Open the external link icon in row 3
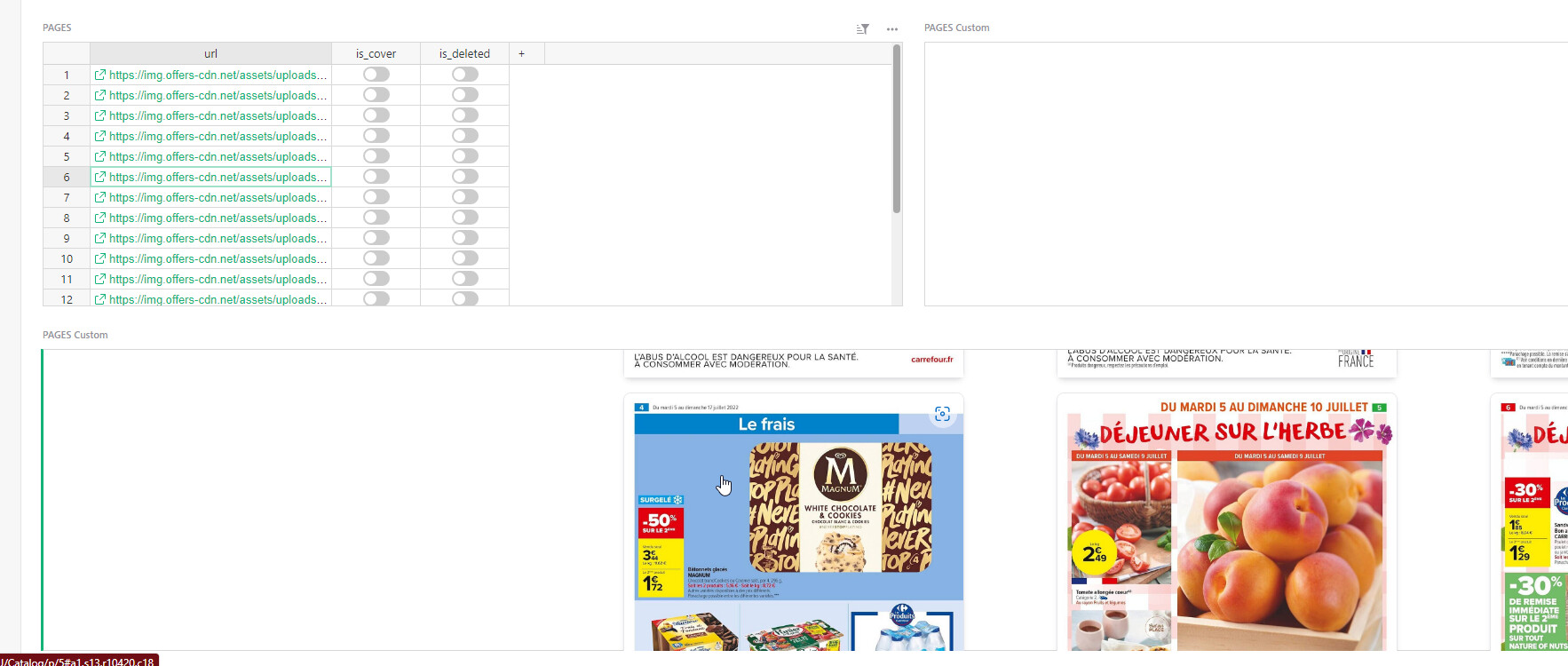 [x=100, y=116]
